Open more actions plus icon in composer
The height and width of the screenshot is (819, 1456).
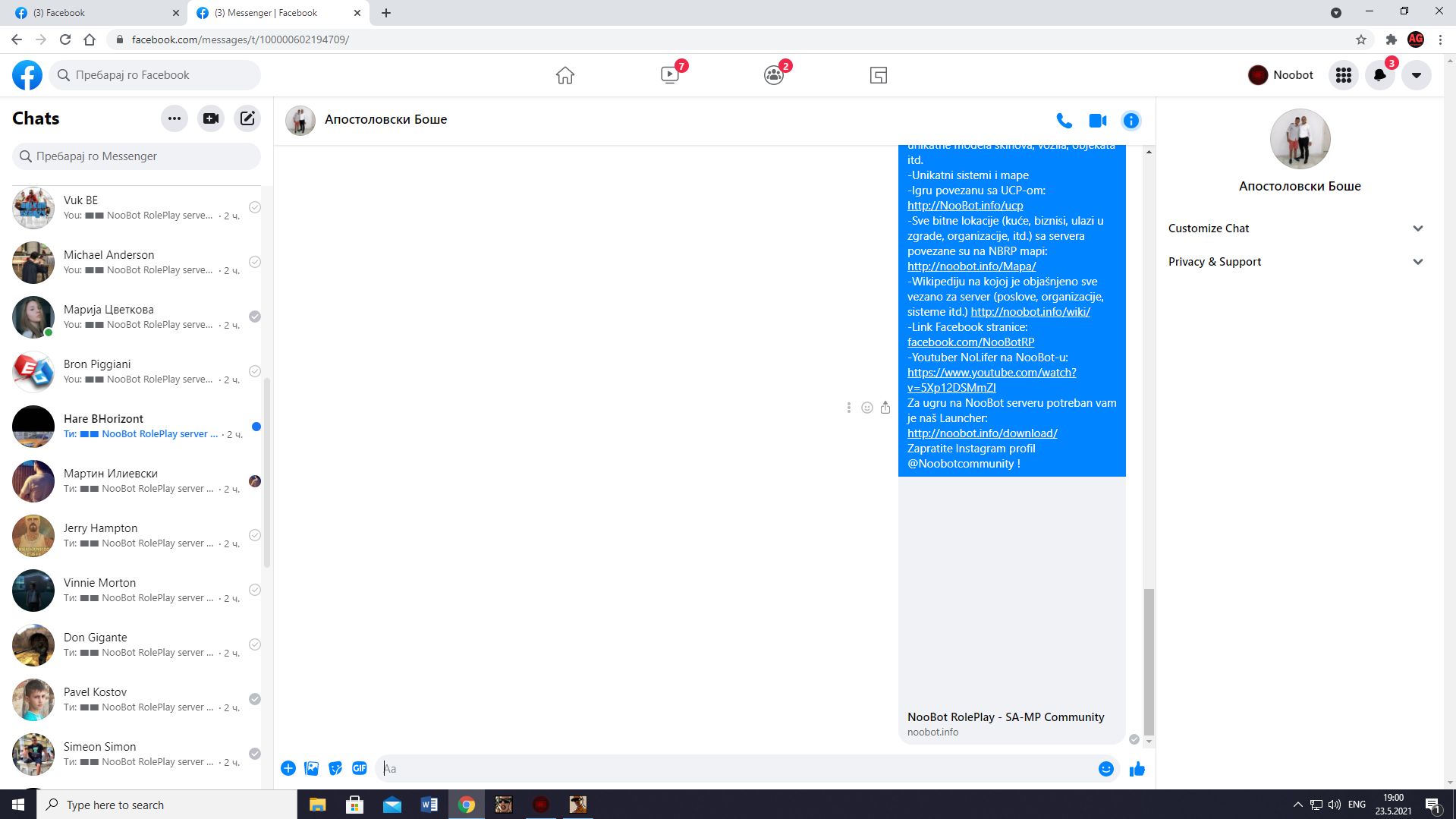point(288,768)
